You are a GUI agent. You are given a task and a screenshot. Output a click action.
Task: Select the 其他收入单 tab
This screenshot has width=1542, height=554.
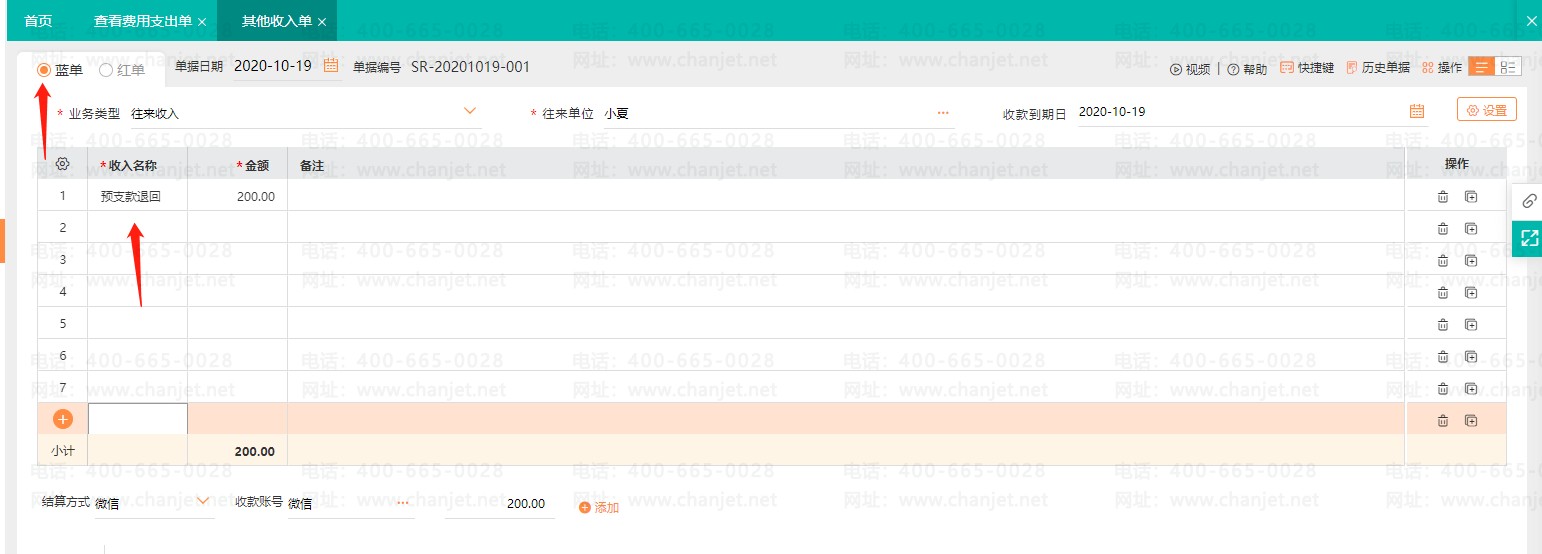coord(277,21)
